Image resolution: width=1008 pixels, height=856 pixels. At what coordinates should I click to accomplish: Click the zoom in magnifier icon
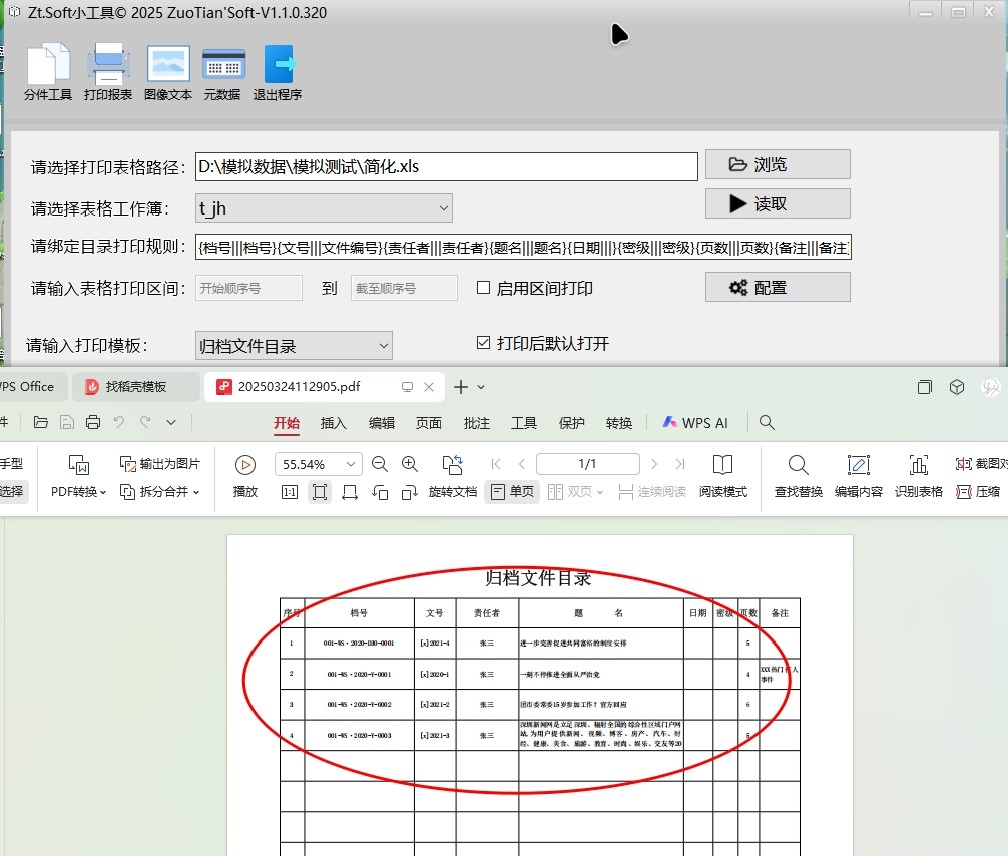410,464
